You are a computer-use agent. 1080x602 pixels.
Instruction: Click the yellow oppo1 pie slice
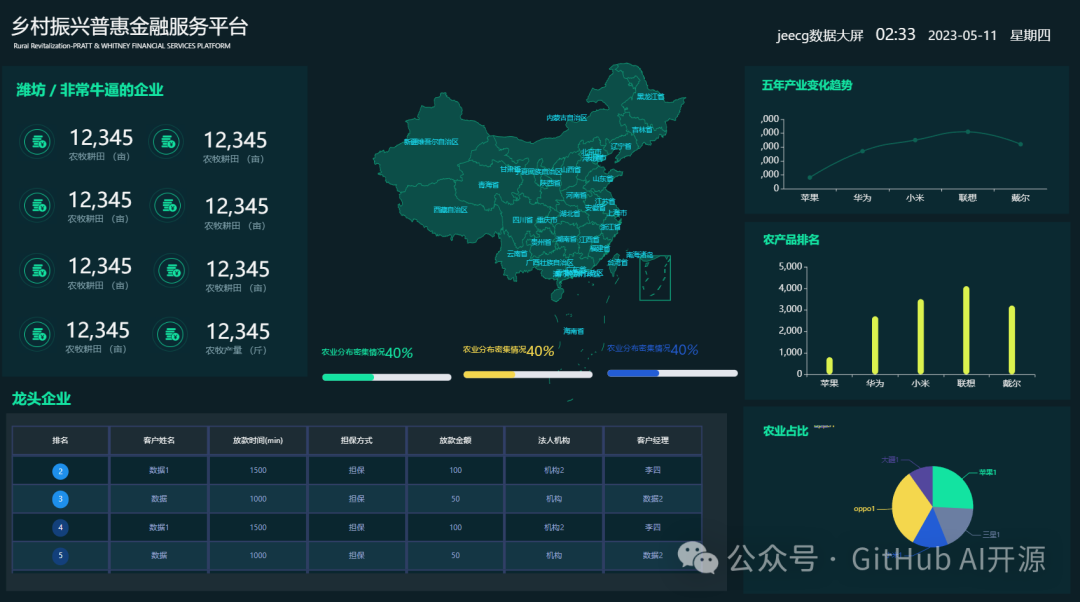point(910,505)
